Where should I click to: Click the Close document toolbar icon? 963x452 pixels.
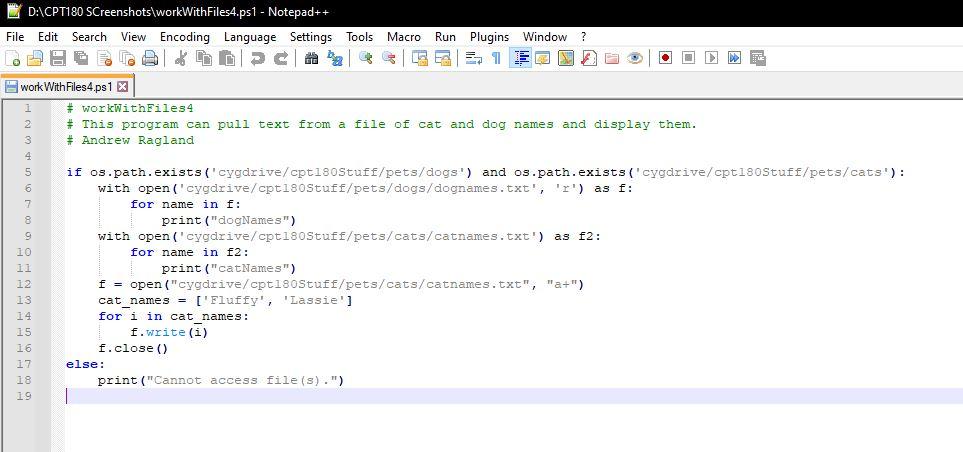[104, 58]
